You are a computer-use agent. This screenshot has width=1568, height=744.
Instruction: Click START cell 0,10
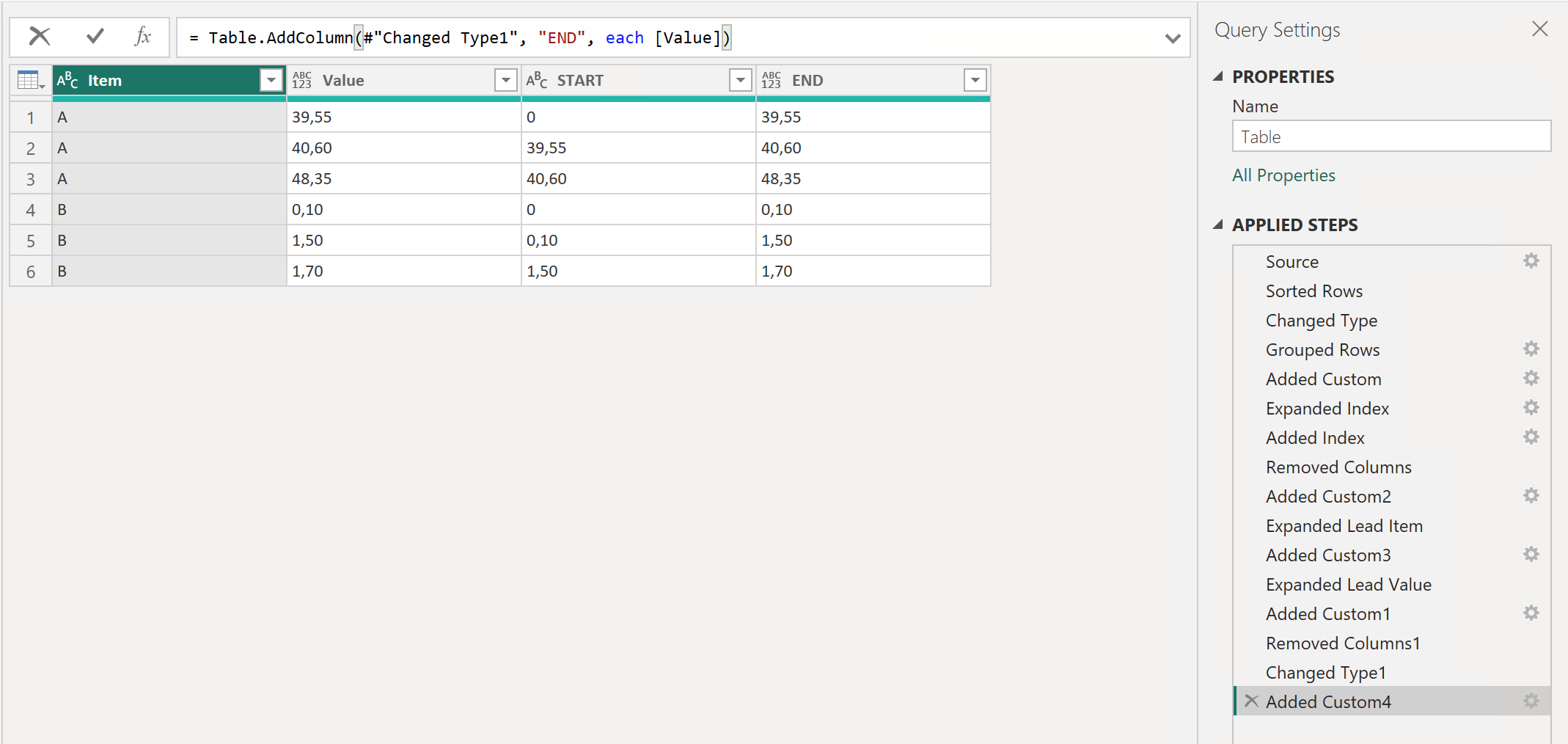tap(638, 240)
